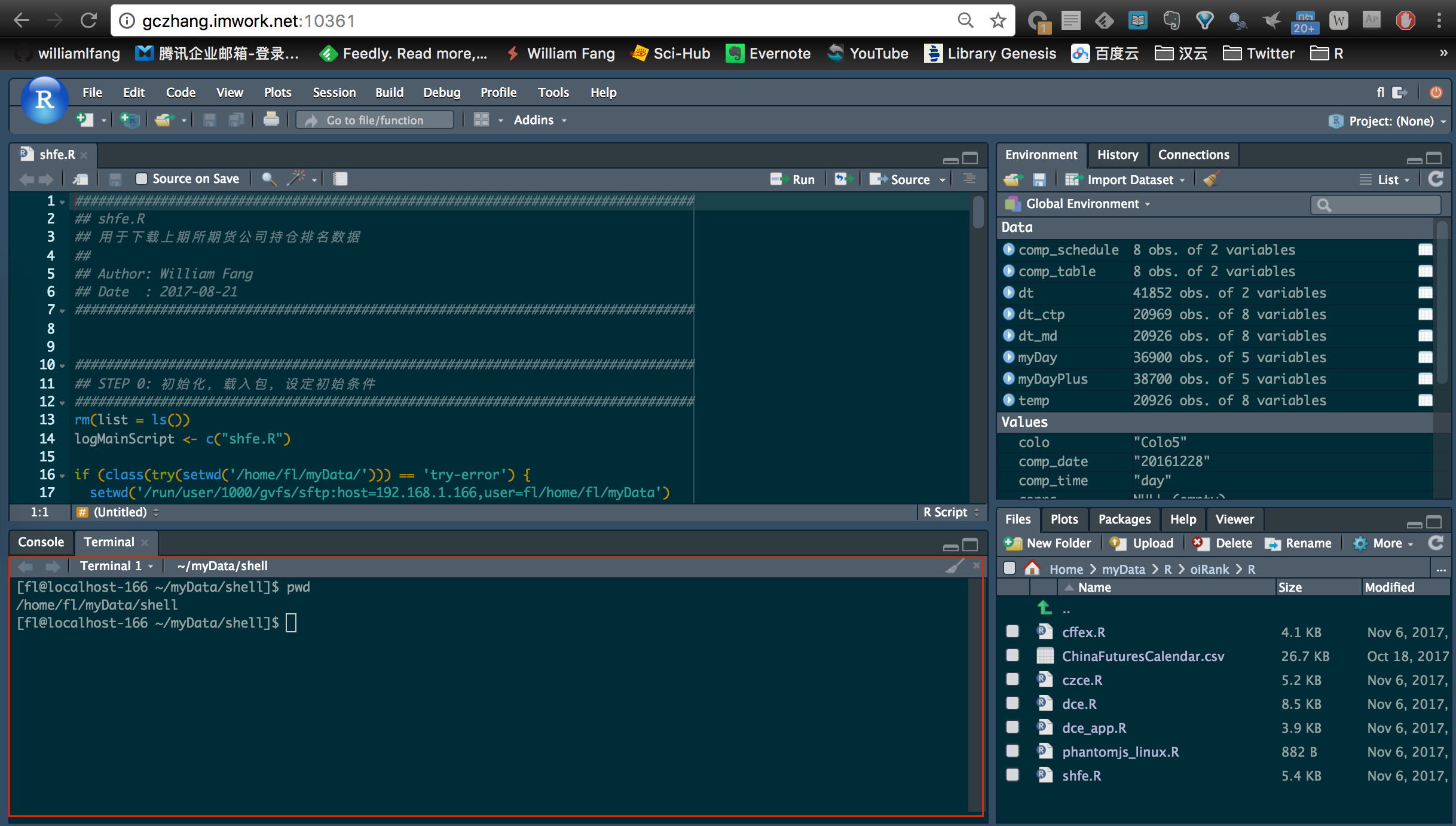This screenshot has width=1456, height=826.
Task: Click the print icon in main toolbar
Action: click(271, 120)
